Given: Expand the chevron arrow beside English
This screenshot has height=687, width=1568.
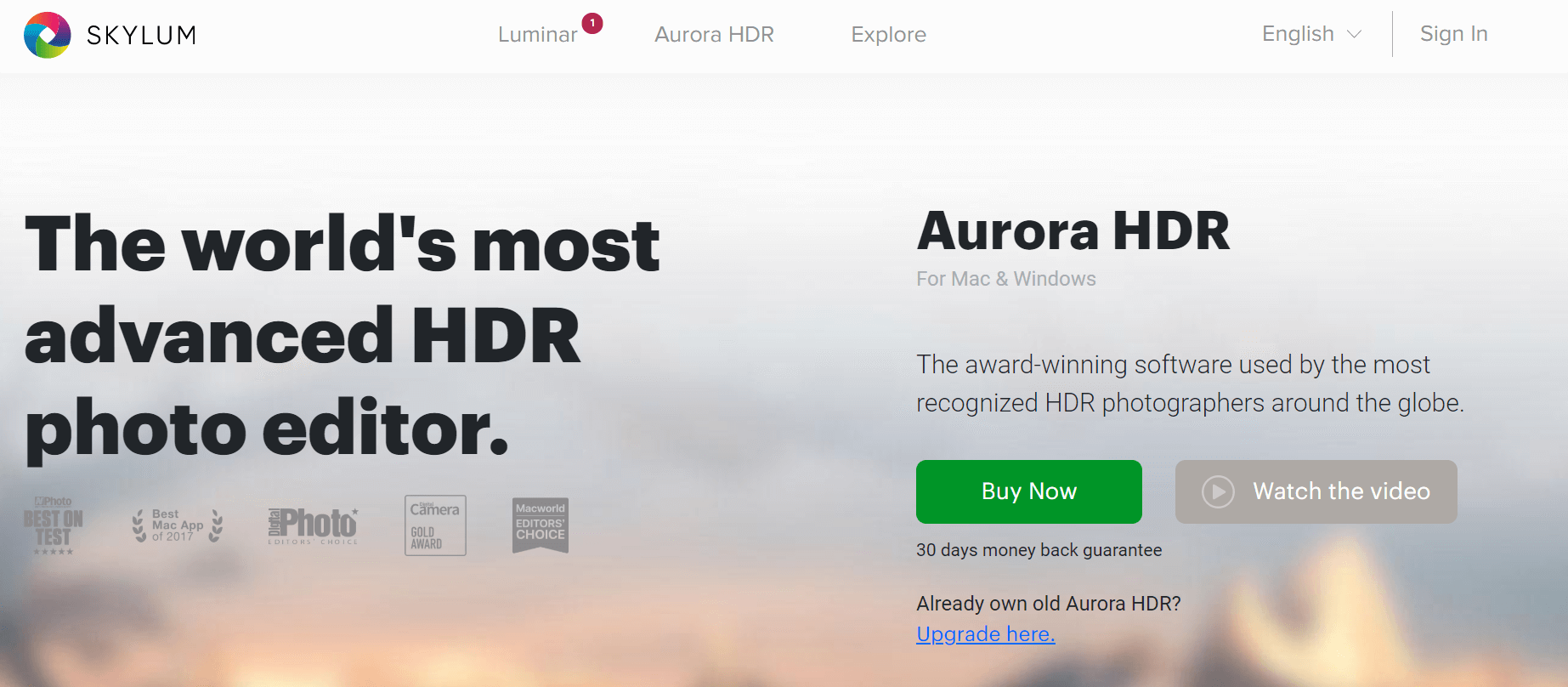Looking at the screenshot, I should (x=1355, y=34).
